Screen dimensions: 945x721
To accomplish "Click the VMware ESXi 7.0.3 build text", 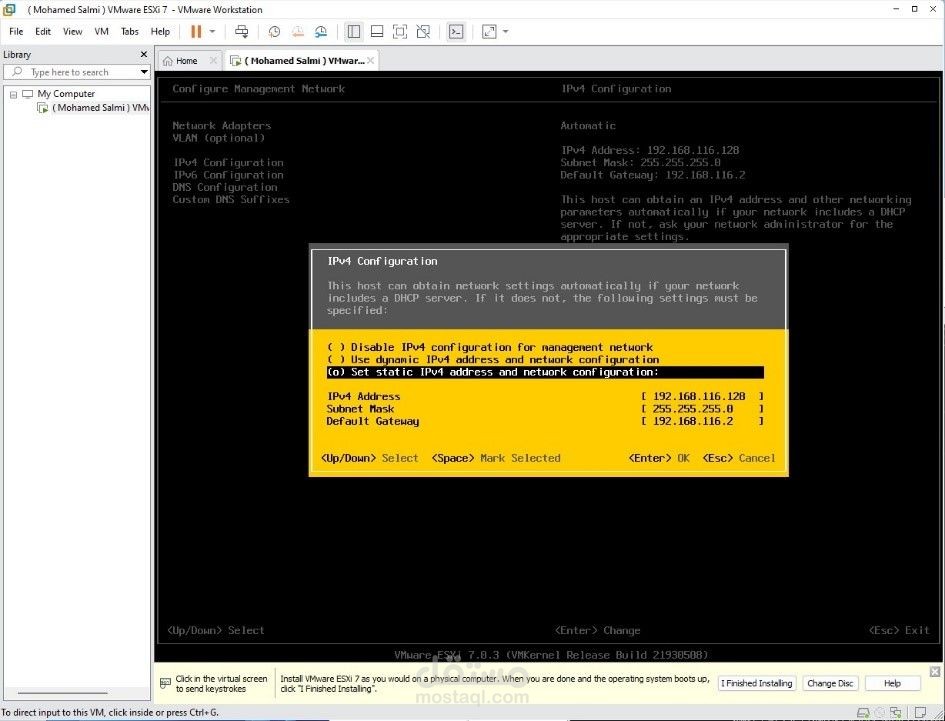I will point(551,655).
